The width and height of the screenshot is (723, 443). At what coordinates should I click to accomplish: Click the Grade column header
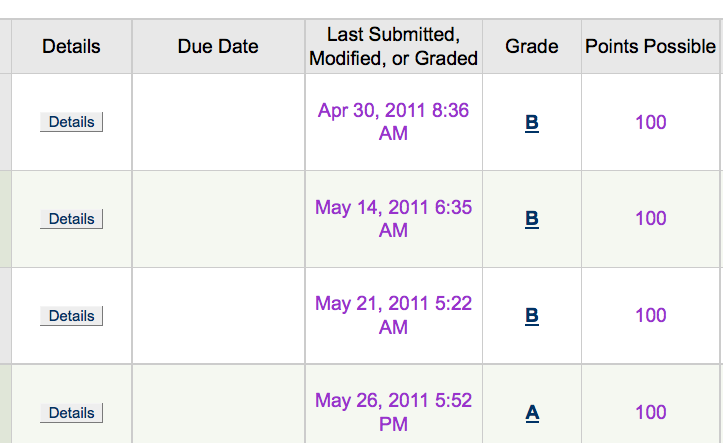(x=532, y=47)
